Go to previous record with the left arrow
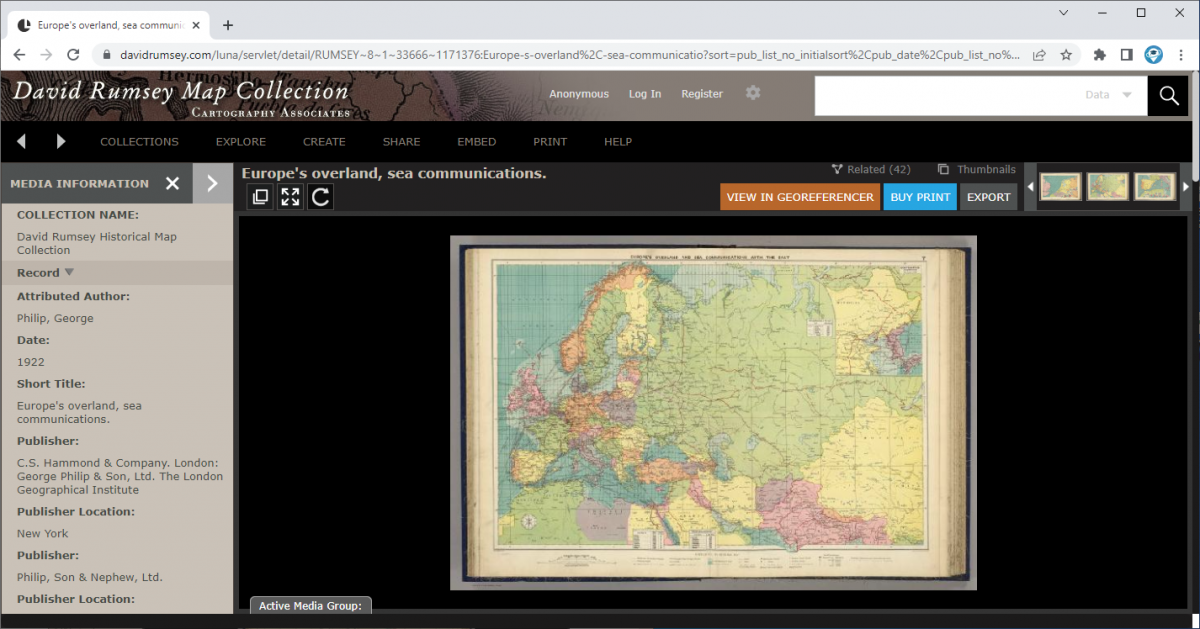Image resolution: width=1200 pixels, height=629 pixels. (x=21, y=141)
